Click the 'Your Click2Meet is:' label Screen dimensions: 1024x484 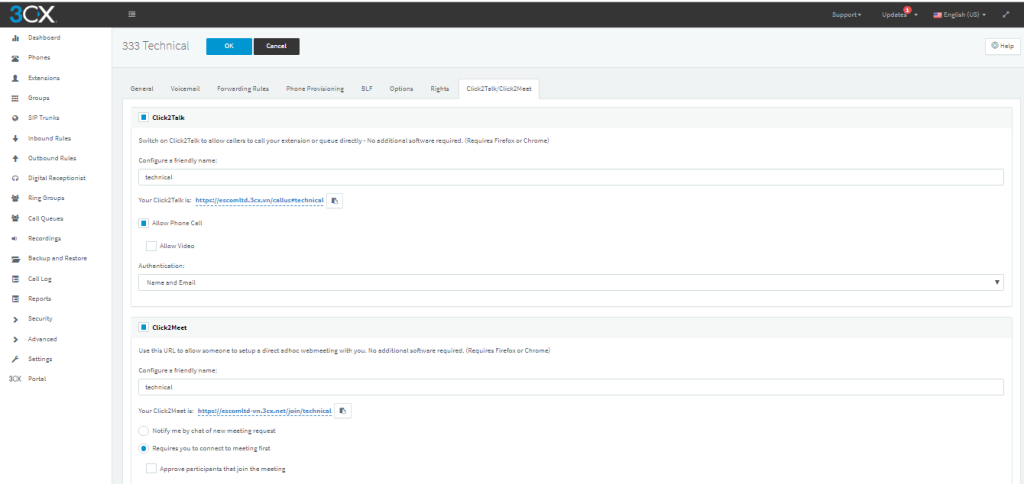point(166,411)
